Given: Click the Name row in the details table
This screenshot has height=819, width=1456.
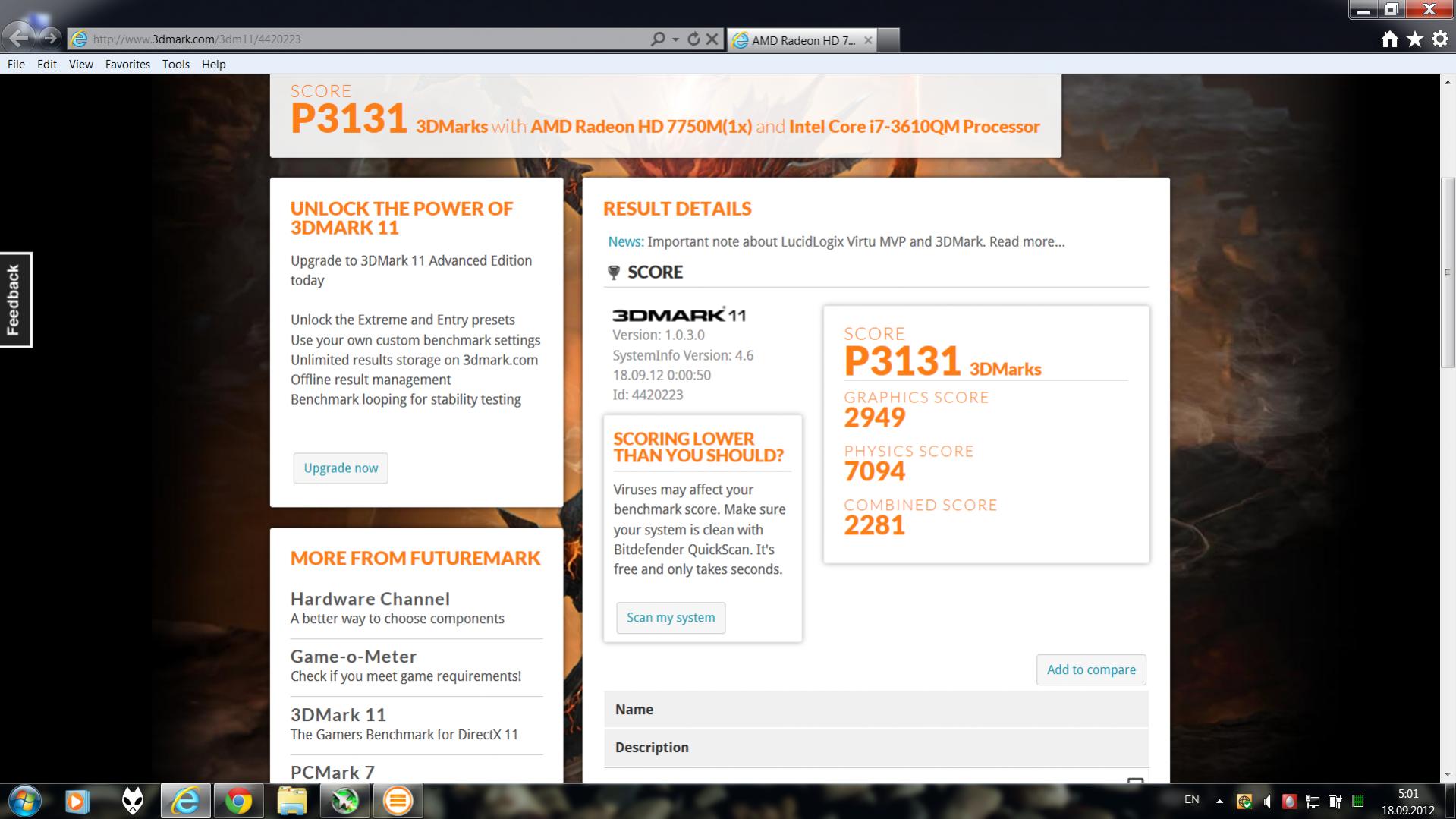Looking at the screenshot, I should pos(876,710).
